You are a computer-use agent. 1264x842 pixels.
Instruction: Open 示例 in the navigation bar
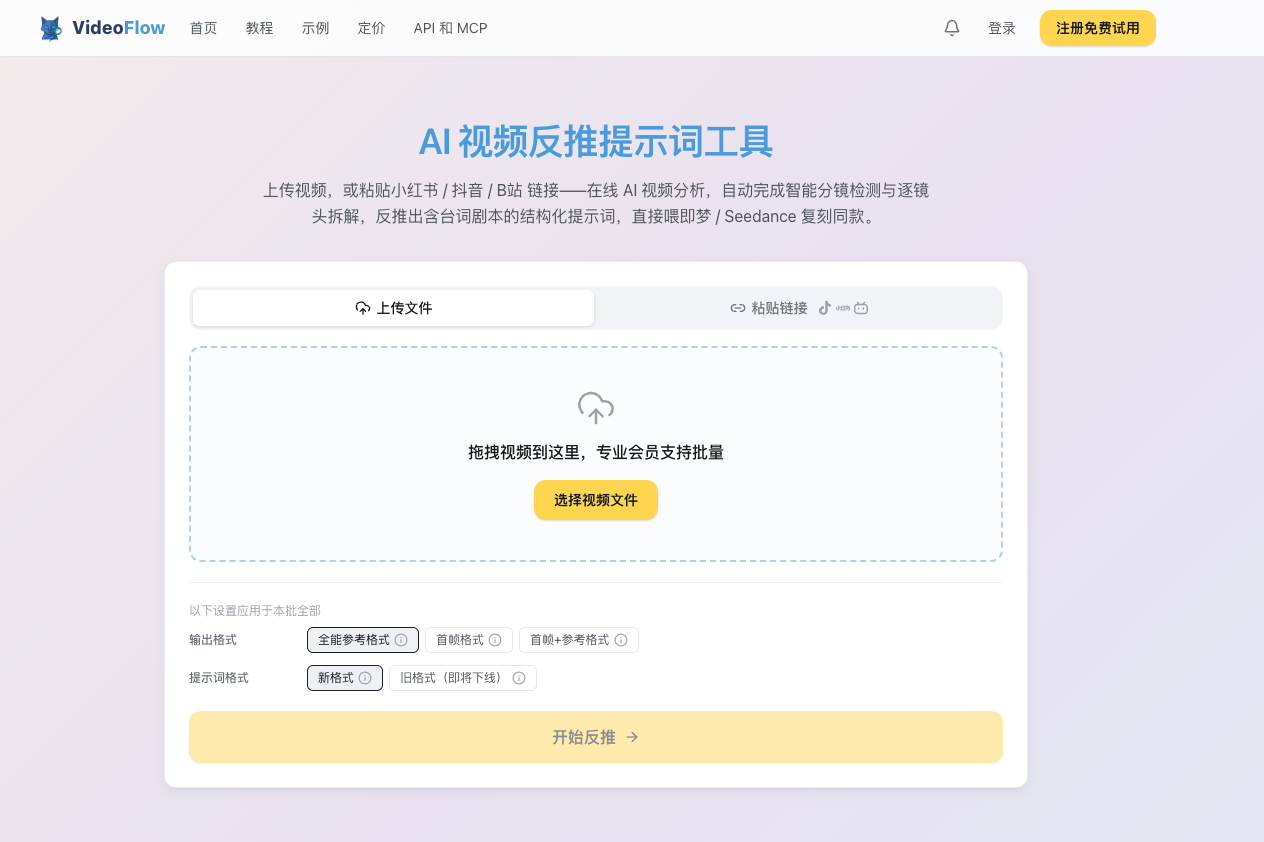(x=316, y=28)
